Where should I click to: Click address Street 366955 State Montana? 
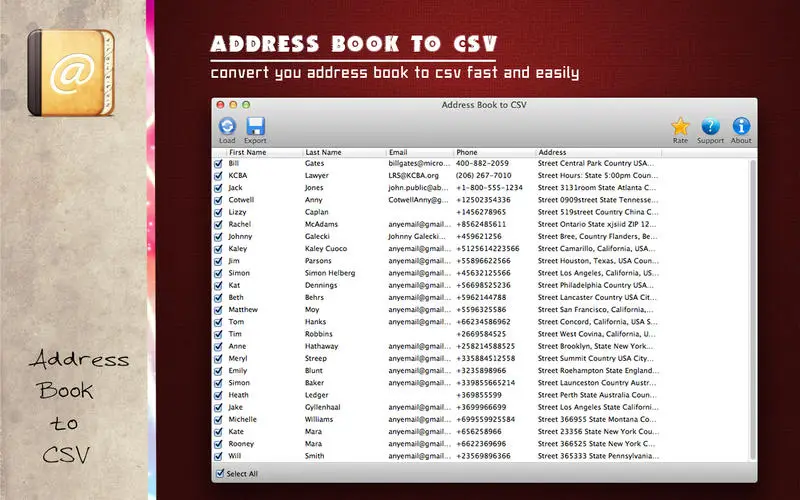(597, 419)
